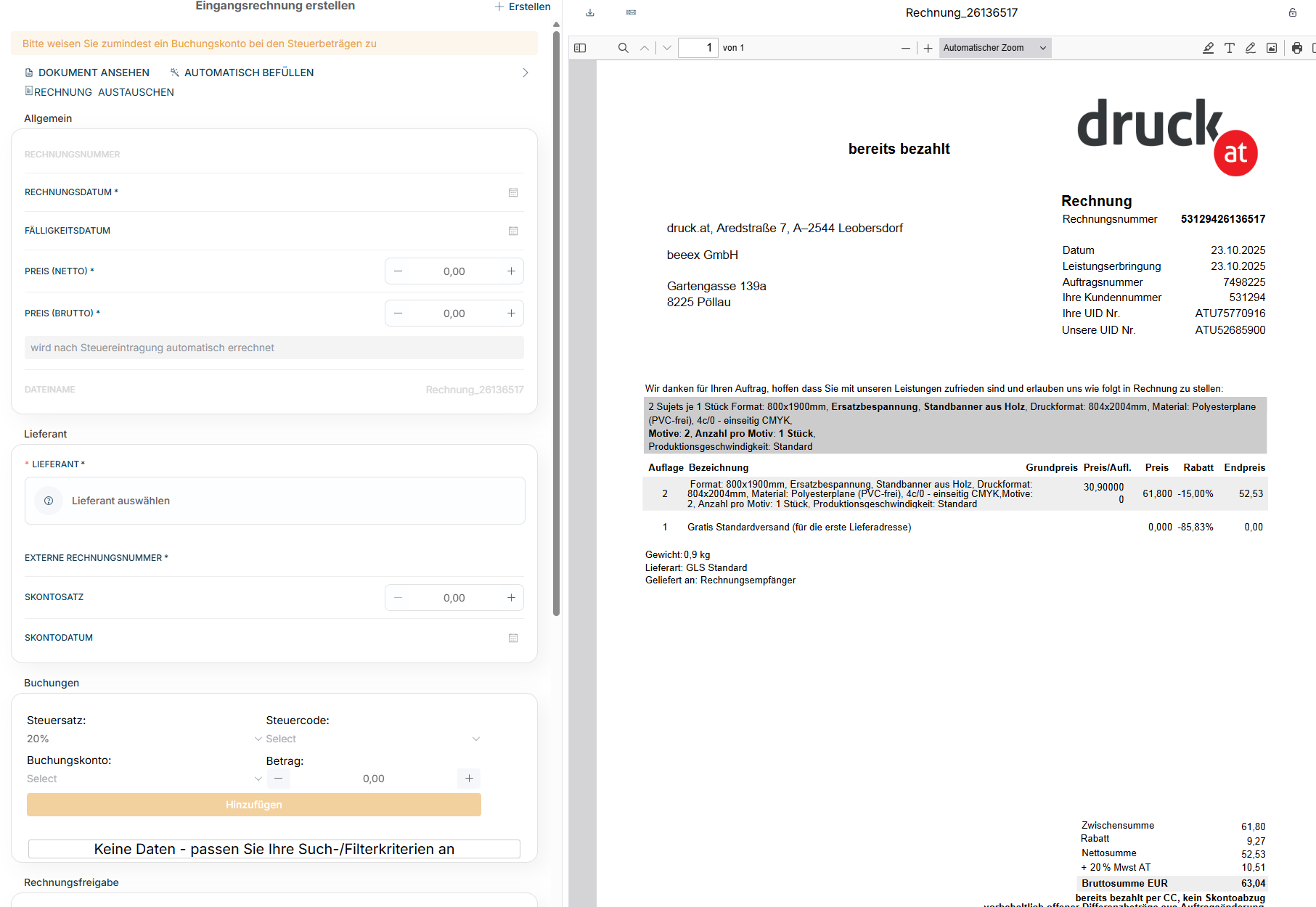Click the print icon in PDF toolbar
The height and width of the screenshot is (907, 1316).
click(1296, 48)
